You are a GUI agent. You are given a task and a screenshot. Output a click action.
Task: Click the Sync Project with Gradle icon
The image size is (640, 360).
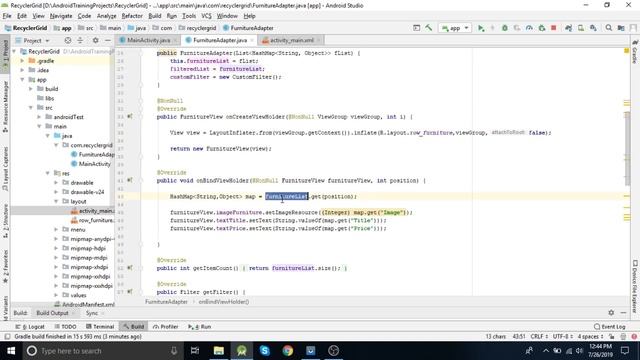568,28
